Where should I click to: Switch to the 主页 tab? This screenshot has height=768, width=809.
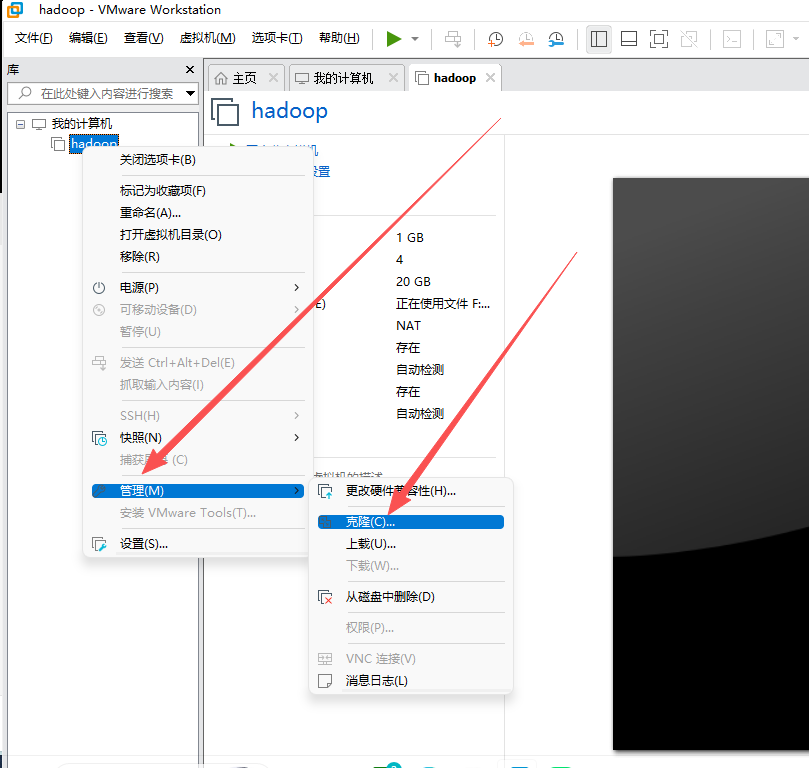244,78
